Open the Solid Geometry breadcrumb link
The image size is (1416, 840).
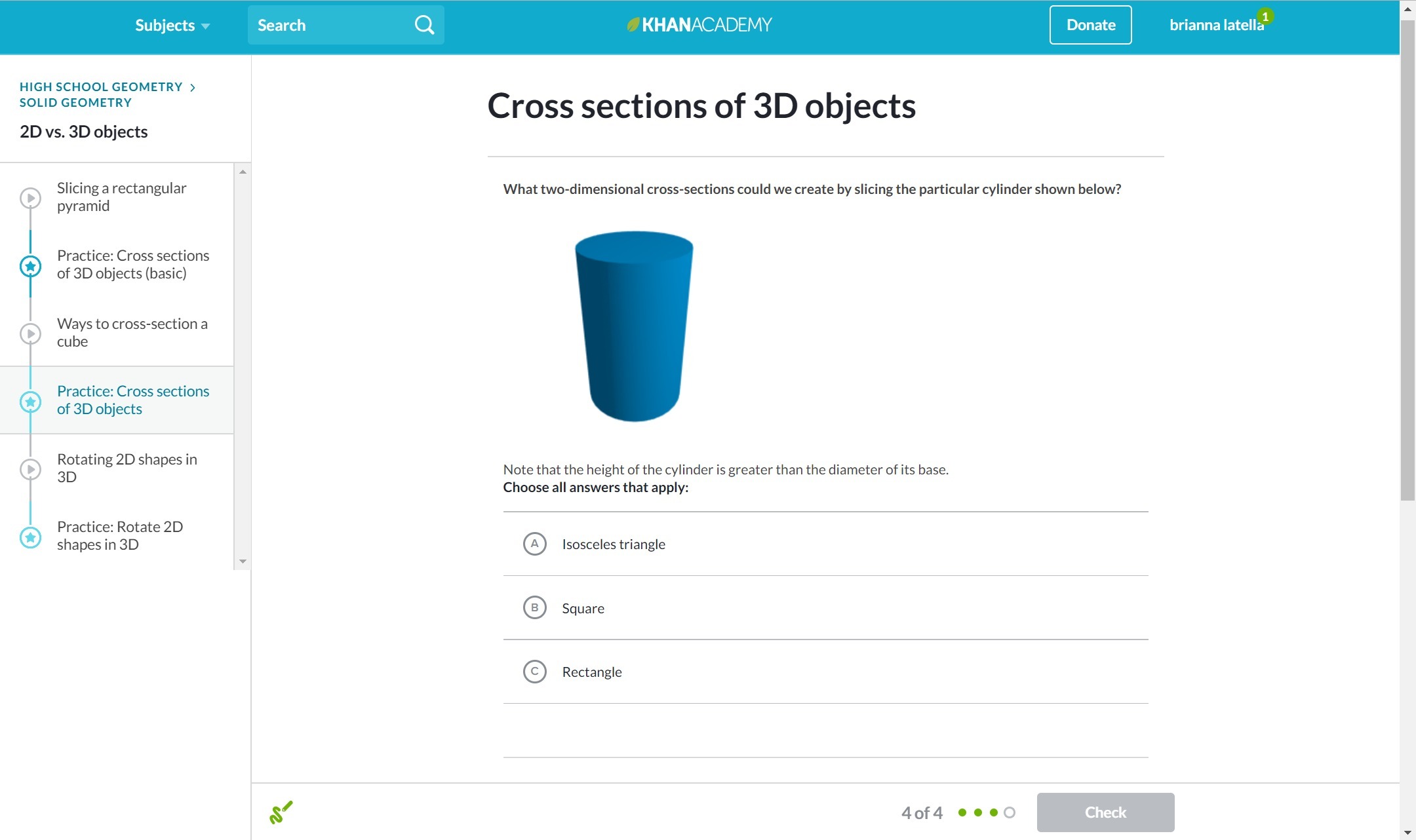pos(75,103)
